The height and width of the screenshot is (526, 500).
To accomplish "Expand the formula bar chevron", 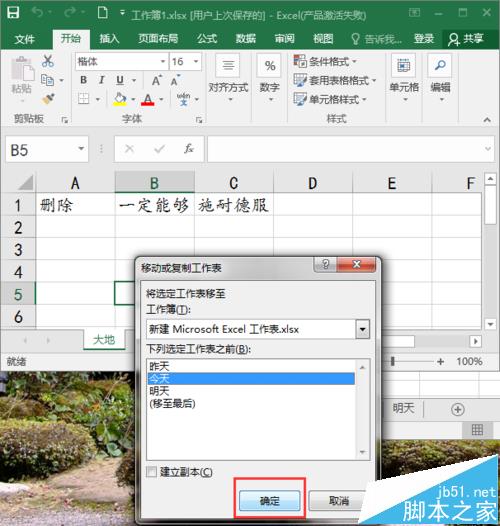I will (x=488, y=149).
